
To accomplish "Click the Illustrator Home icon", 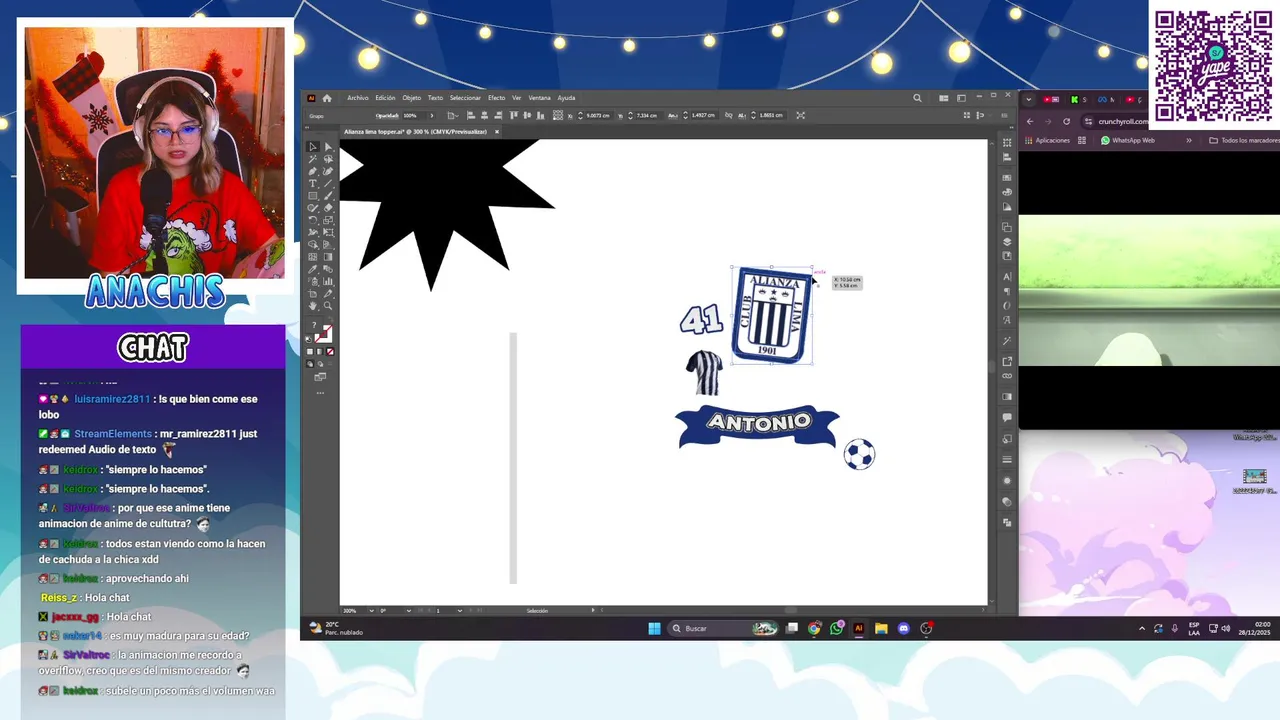I will pyautogui.click(x=327, y=98).
